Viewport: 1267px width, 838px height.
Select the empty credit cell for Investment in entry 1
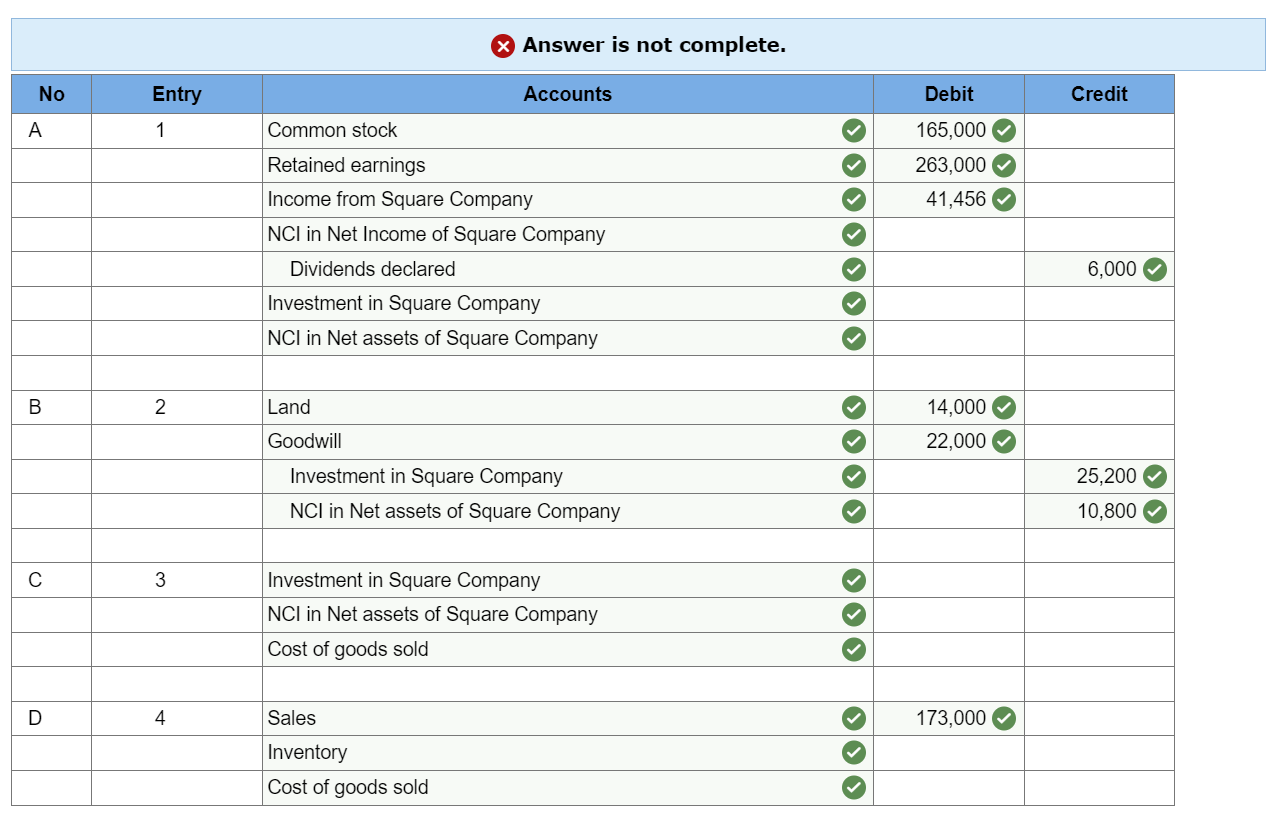coord(1099,303)
